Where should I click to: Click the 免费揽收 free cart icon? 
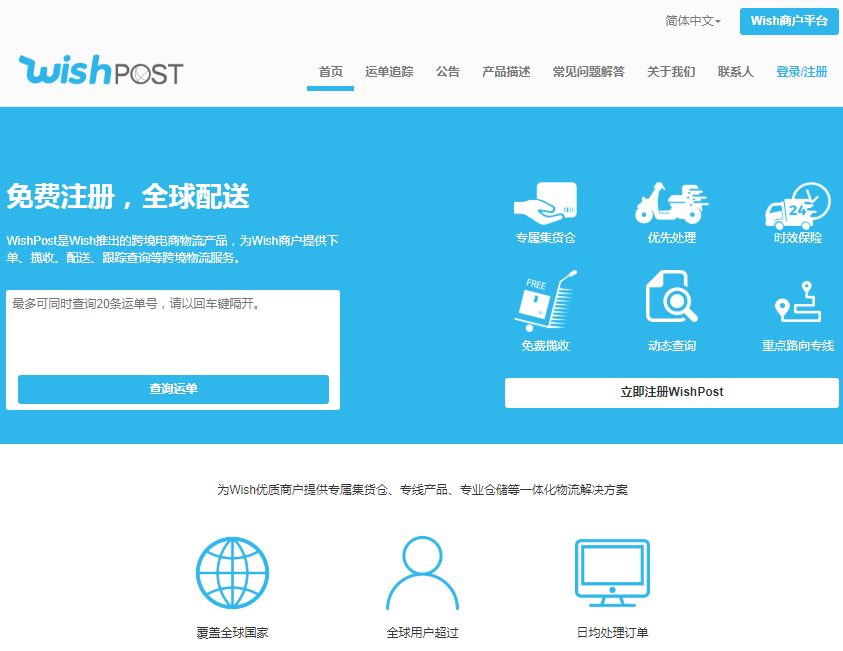pyautogui.click(x=545, y=301)
